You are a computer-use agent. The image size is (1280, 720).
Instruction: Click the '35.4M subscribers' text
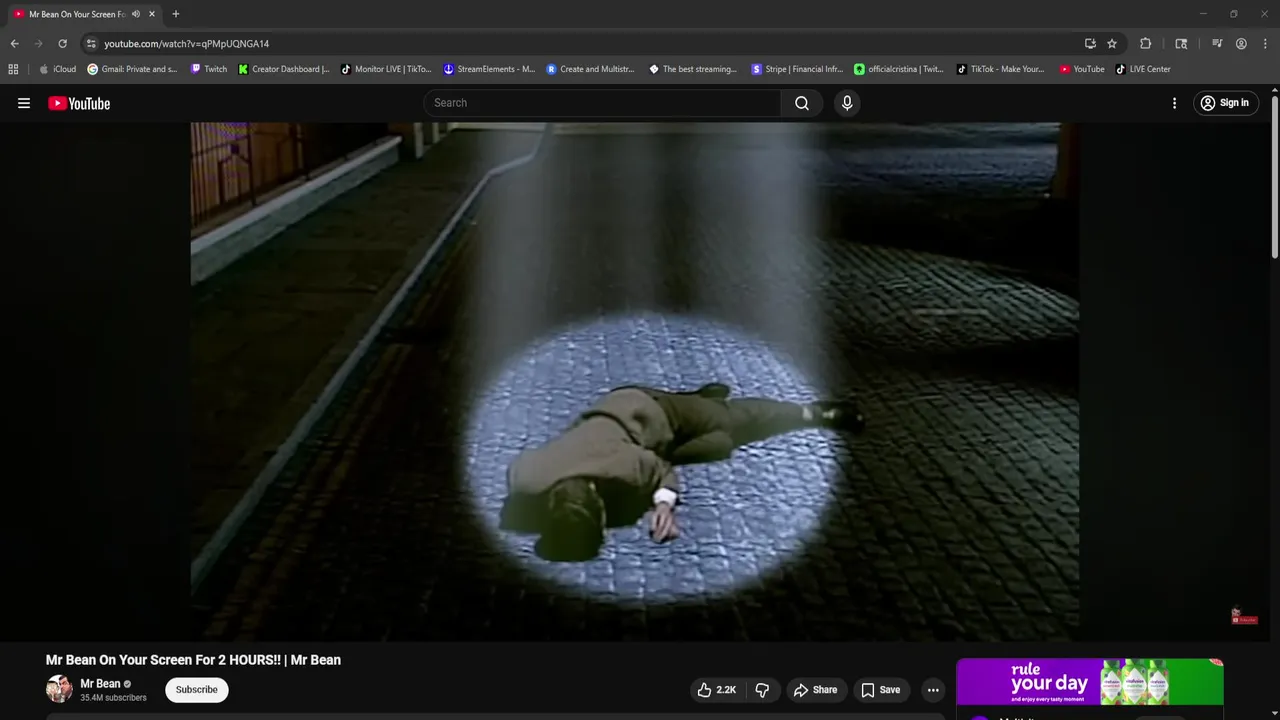tap(113, 698)
